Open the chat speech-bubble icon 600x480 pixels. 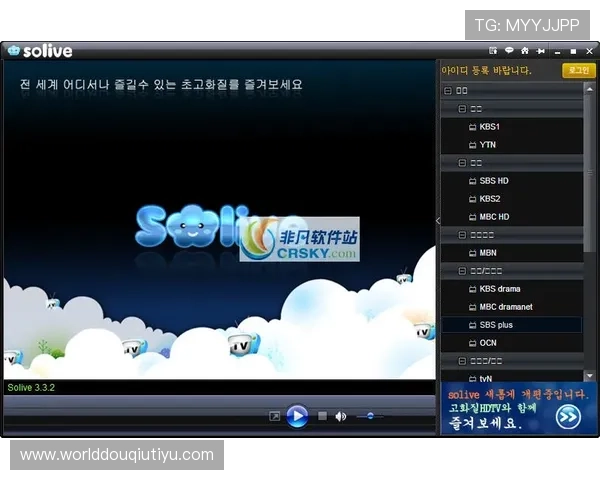[509, 51]
